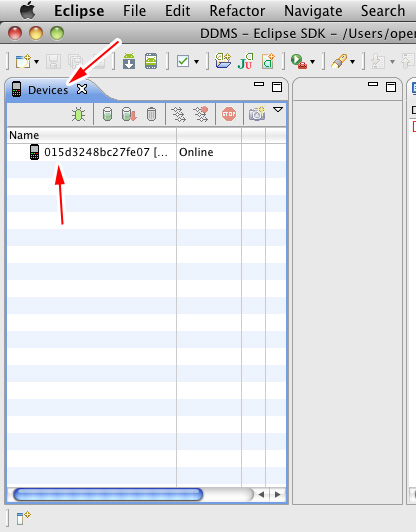Close the Devices view tab
Image resolution: width=416 pixels, height=532 pixels.
82,89
